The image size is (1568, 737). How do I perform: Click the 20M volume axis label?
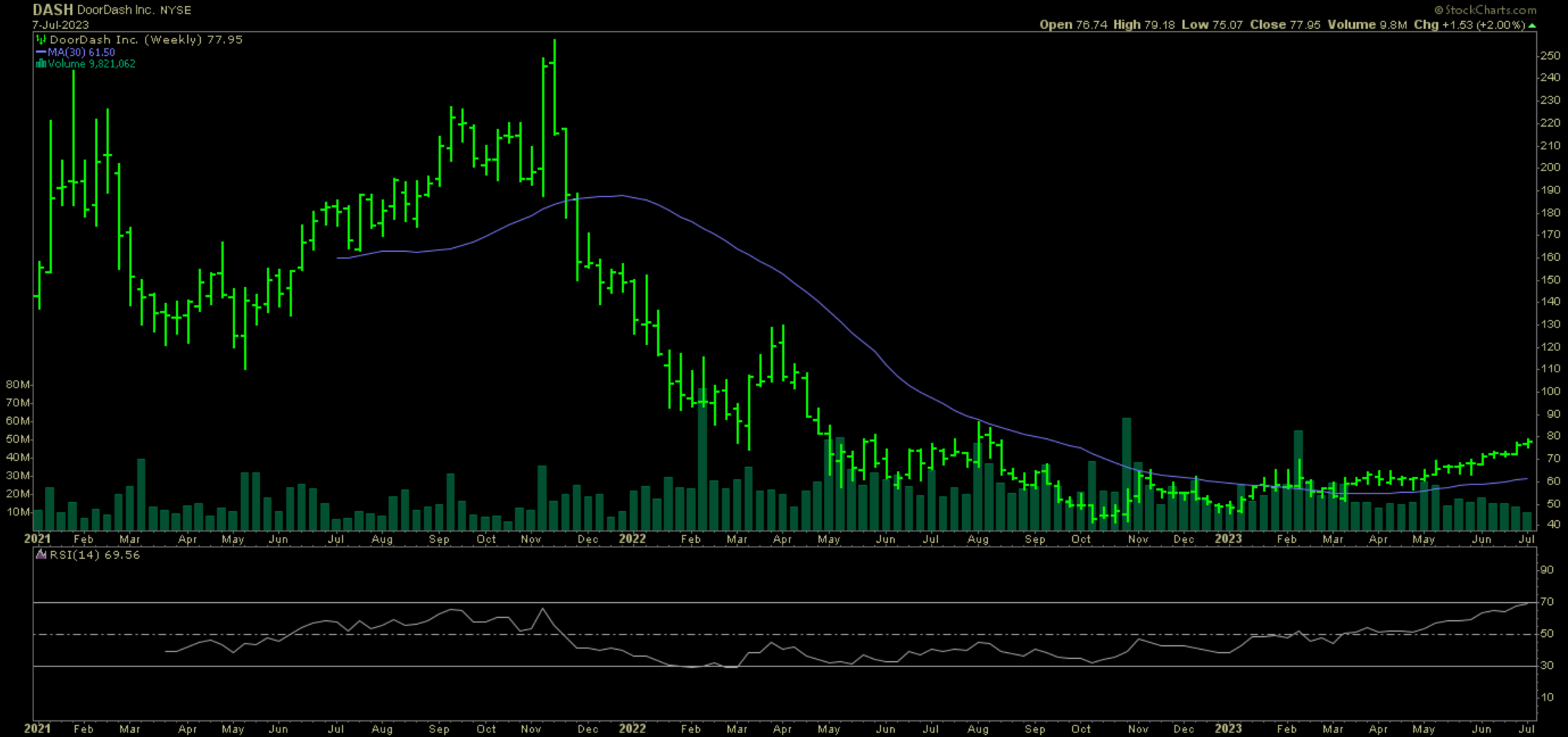click(x=18, y=494)
